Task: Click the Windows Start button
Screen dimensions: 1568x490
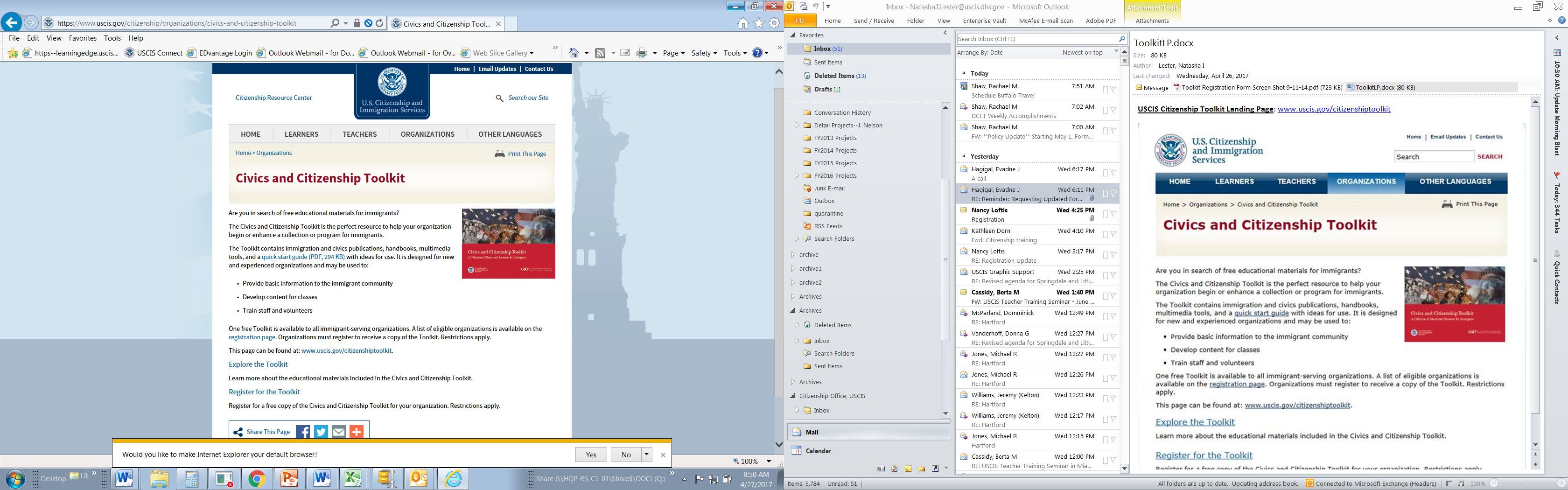Action: click(x=14, y=479)
